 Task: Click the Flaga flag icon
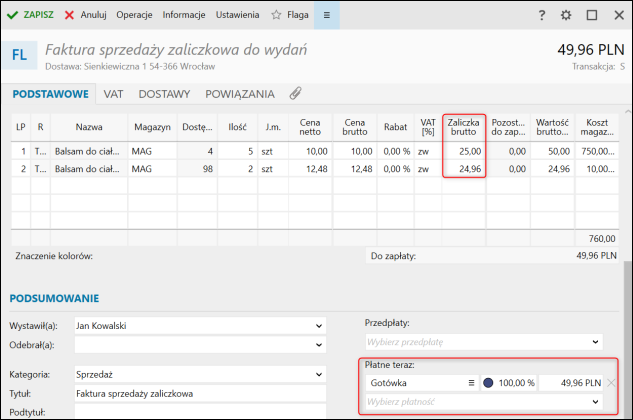tap(275, 16)
